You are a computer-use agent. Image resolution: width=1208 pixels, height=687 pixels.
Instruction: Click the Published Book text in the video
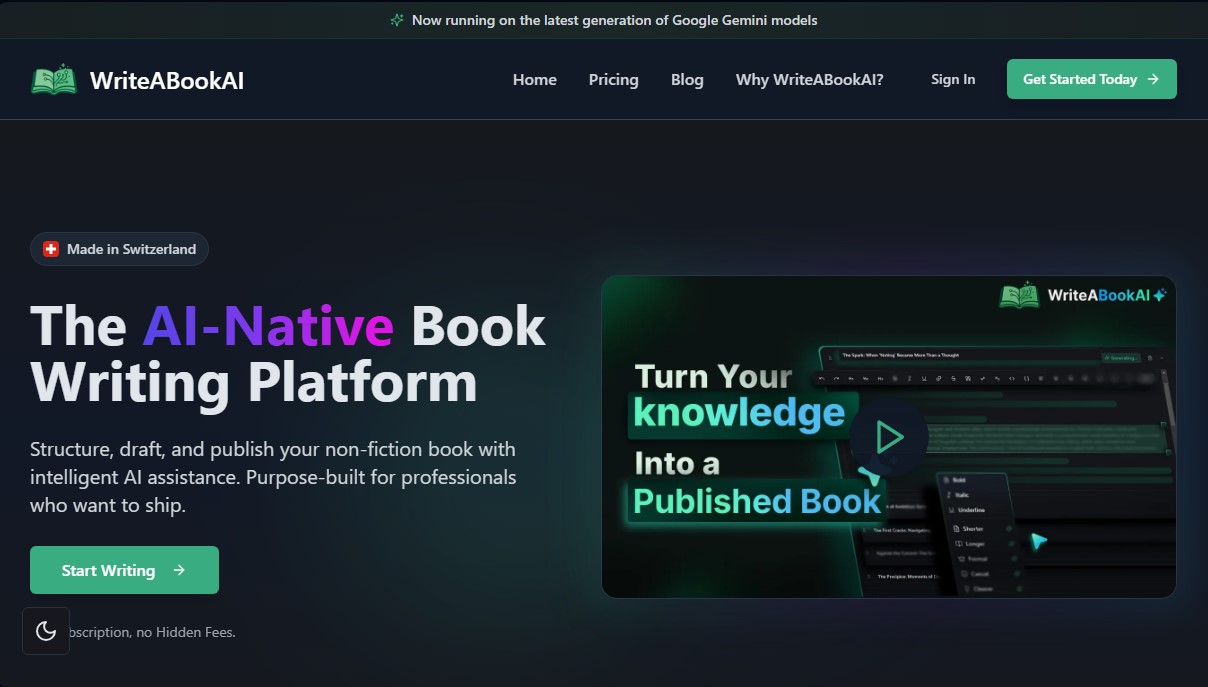click(757, 501)
